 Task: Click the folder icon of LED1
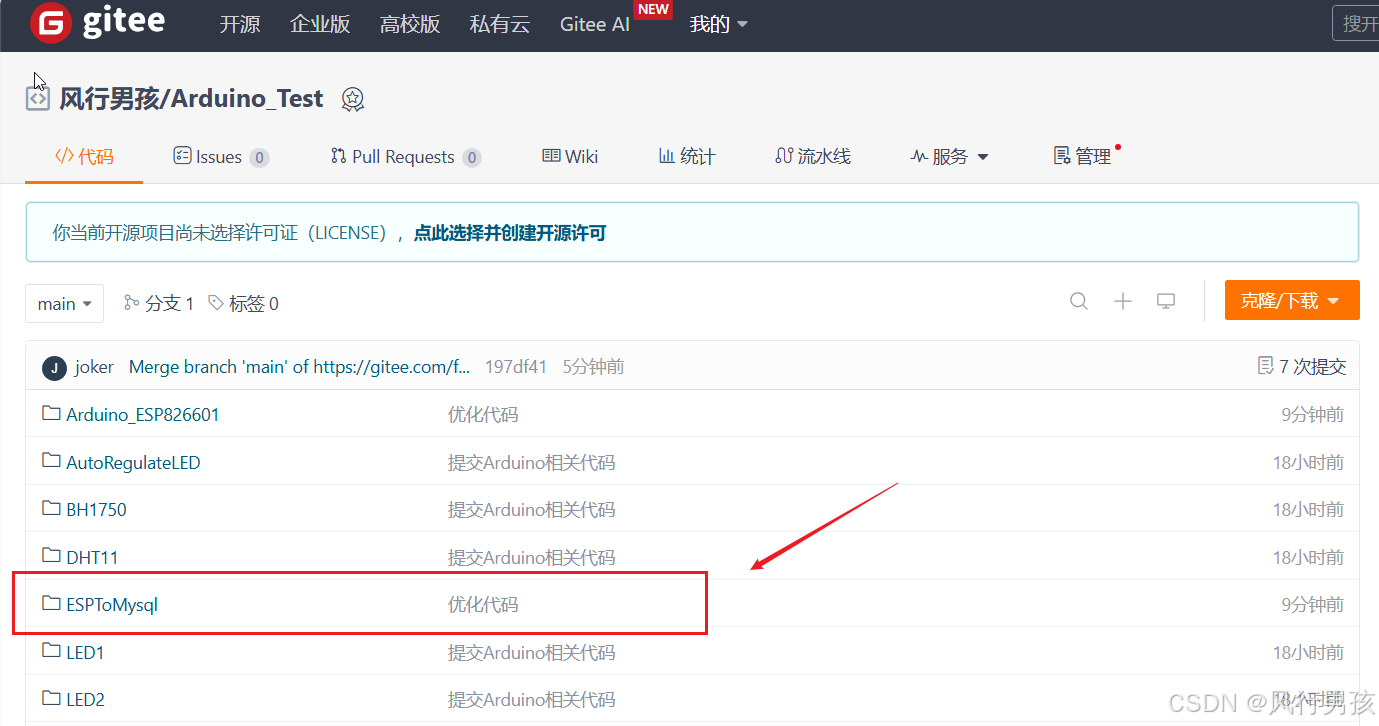[51, 651]
